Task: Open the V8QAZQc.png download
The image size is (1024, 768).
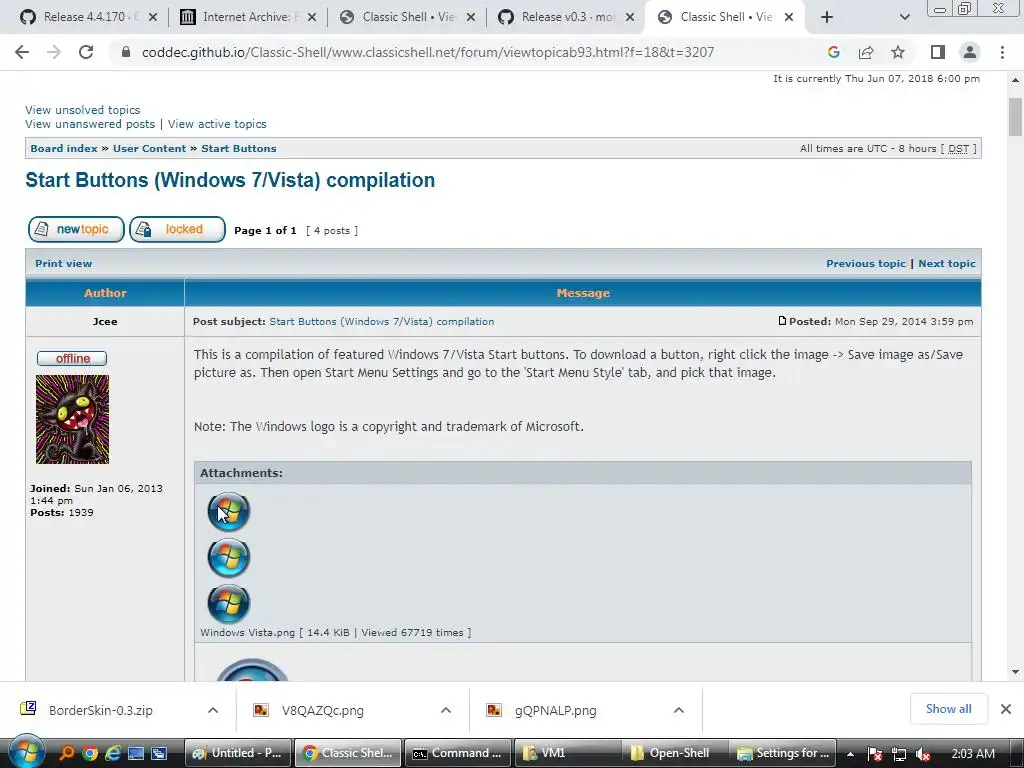Action: 323,710
